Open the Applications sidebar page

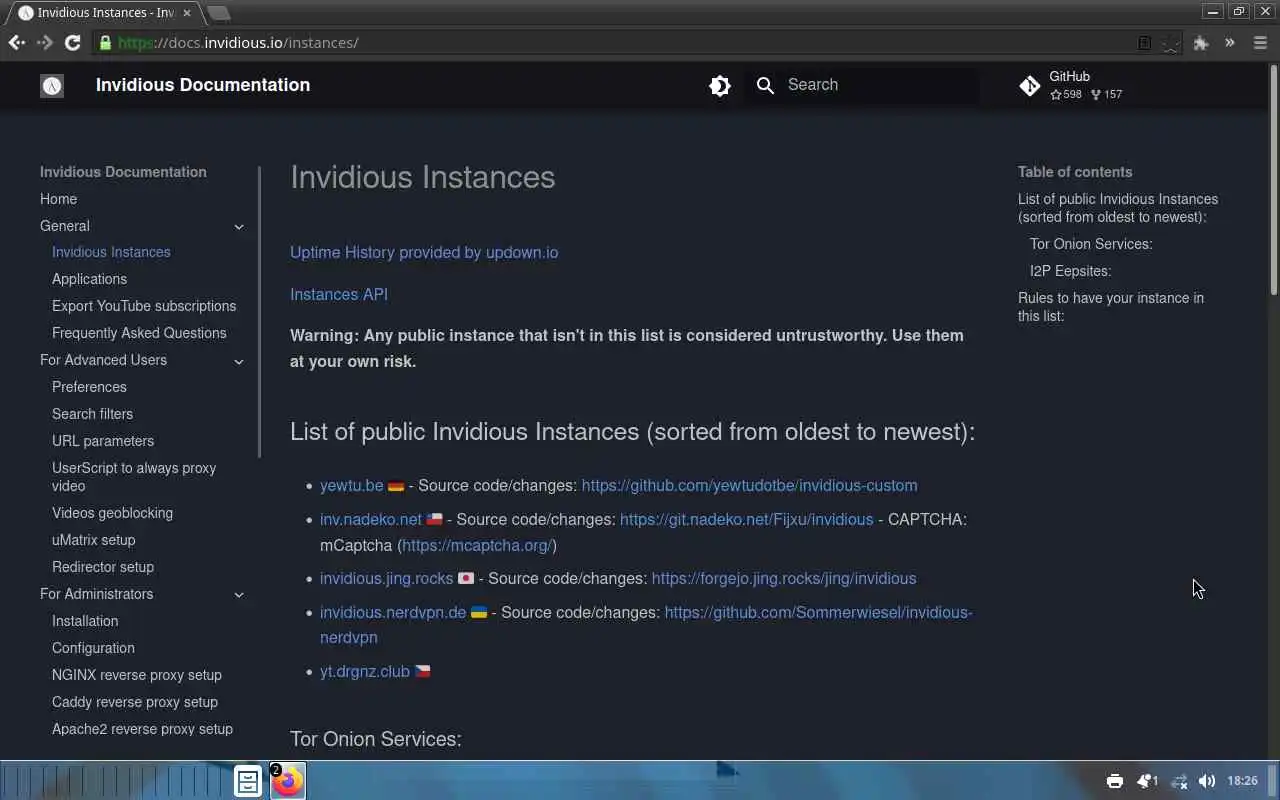pos(89,279)
